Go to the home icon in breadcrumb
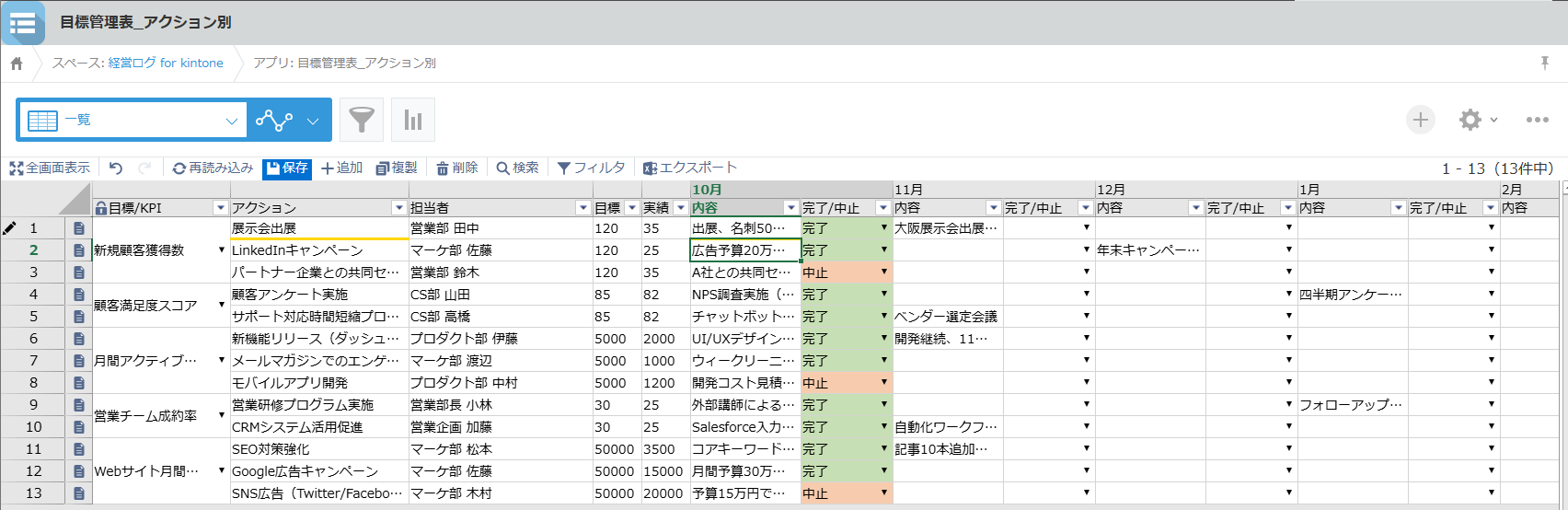Viewport: 1568px width, 510px height. point(17,64)
